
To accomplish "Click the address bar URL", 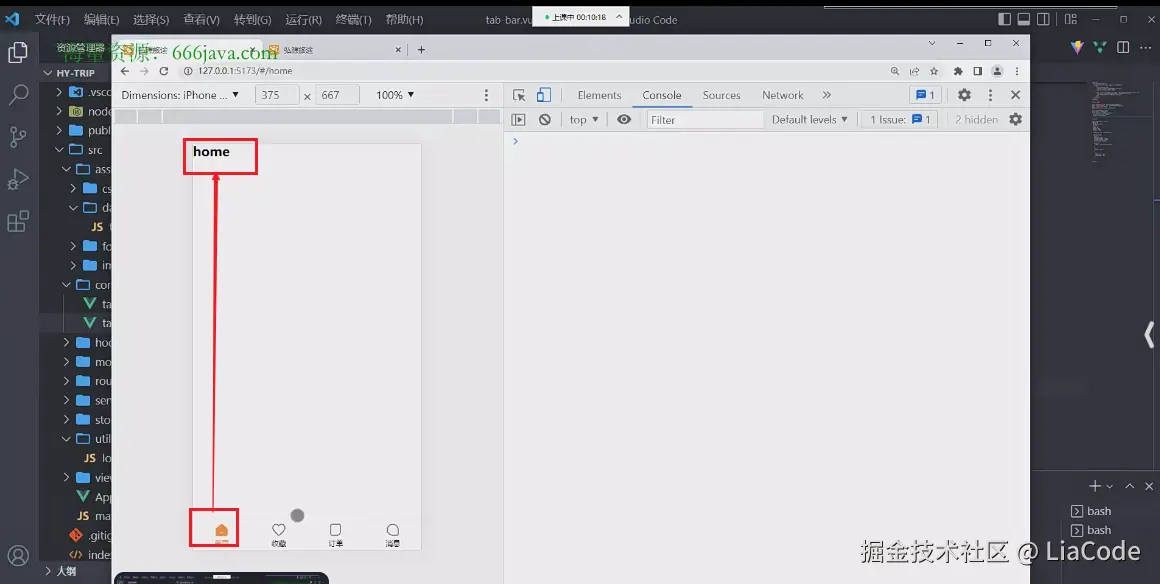I will (245, 71).
